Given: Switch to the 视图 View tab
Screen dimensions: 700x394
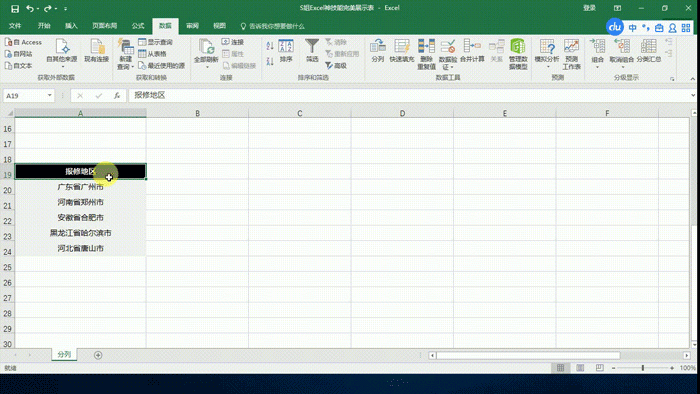Looking at the screenshot, I should [219, 26].
